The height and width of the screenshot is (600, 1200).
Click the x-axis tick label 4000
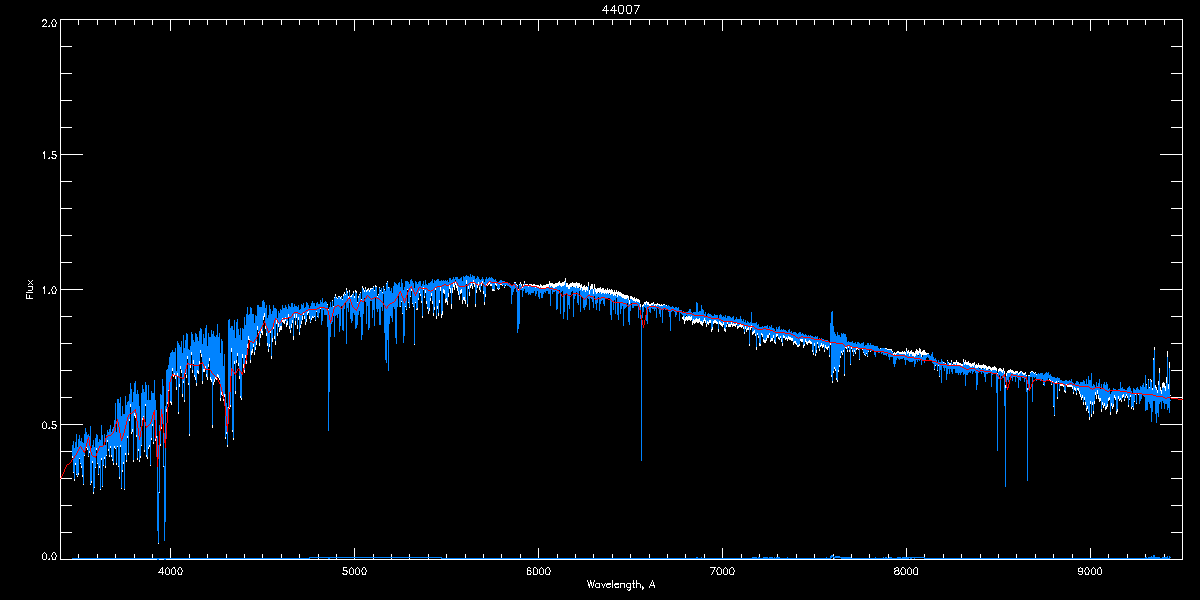tap(170, 572)
